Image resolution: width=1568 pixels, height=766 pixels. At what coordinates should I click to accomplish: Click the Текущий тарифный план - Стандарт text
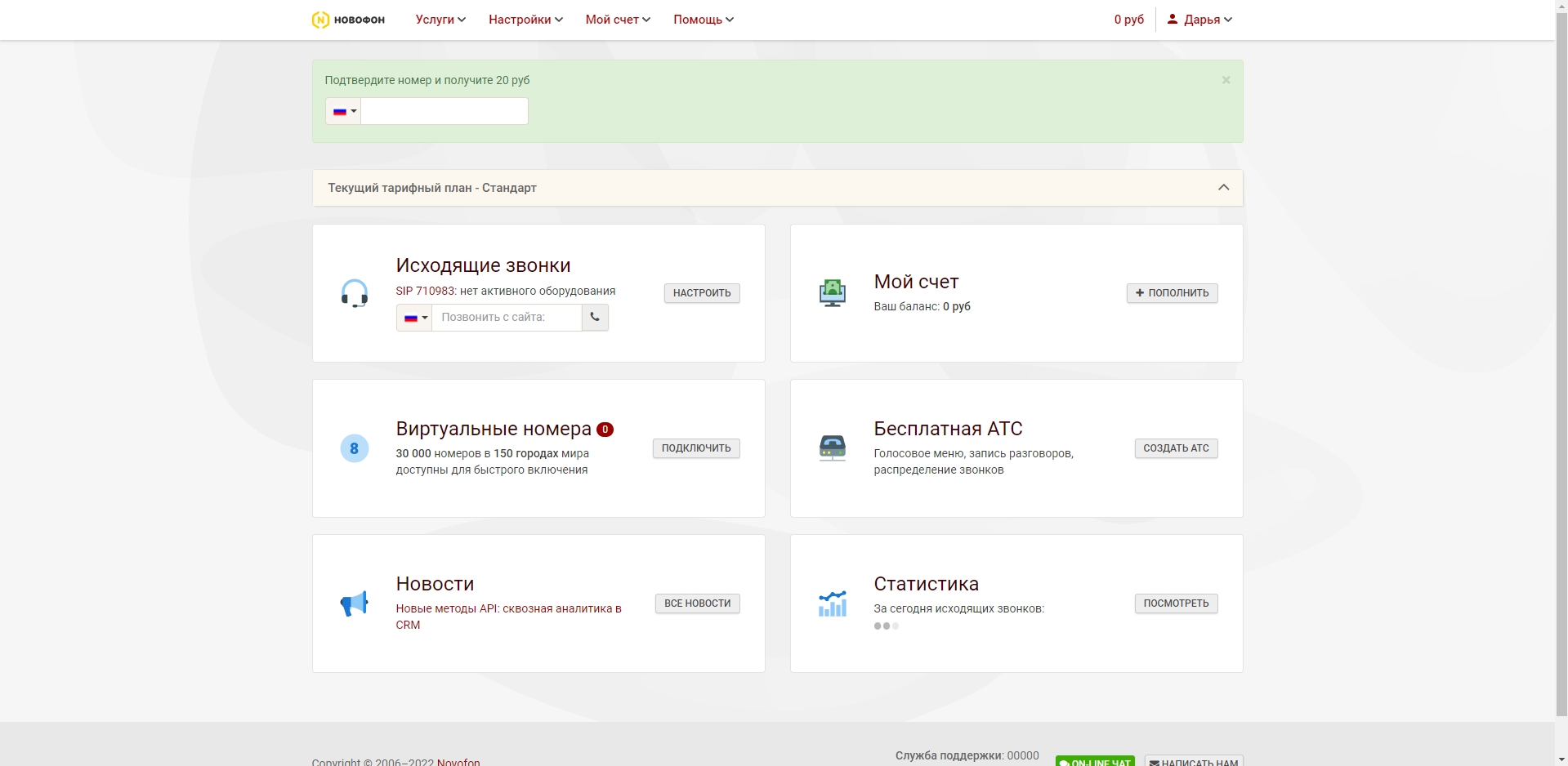tap(432, 188)
